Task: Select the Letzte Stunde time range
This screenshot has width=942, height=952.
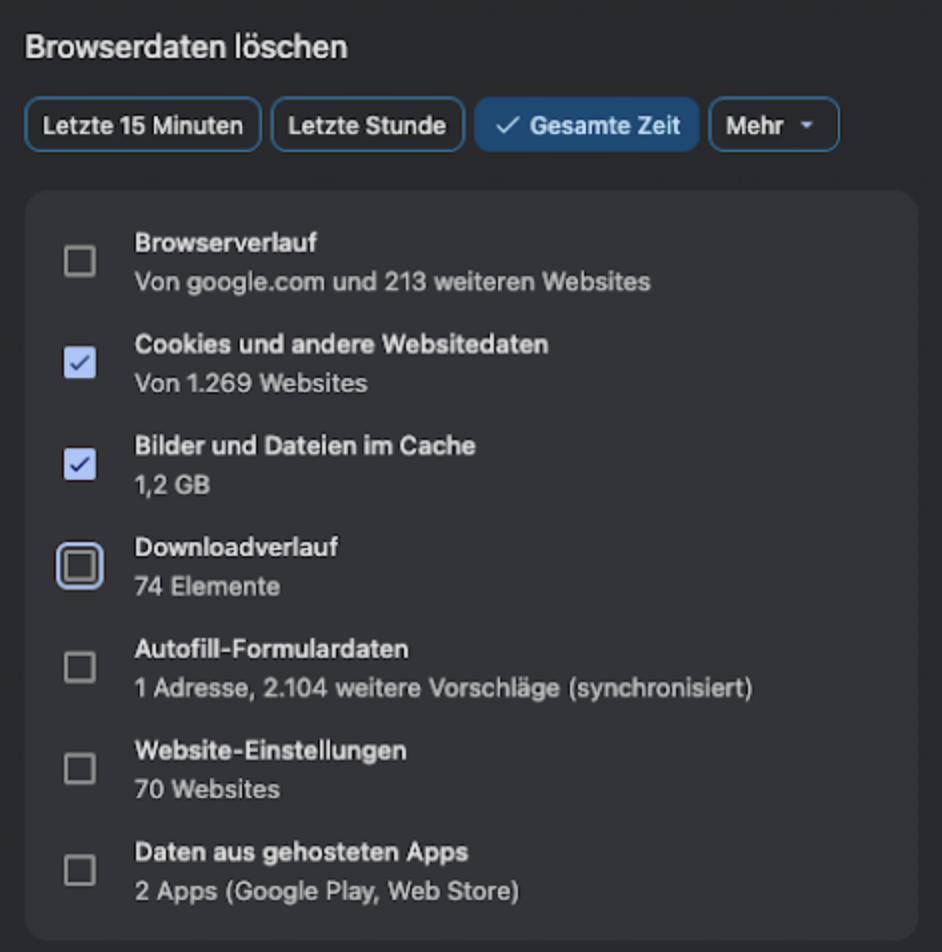Action: click(367, 125)
